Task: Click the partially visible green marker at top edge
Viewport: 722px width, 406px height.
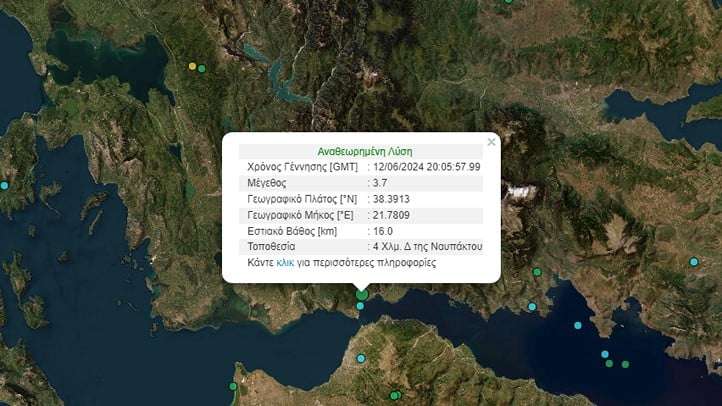Action: click(x=508, y=2)
